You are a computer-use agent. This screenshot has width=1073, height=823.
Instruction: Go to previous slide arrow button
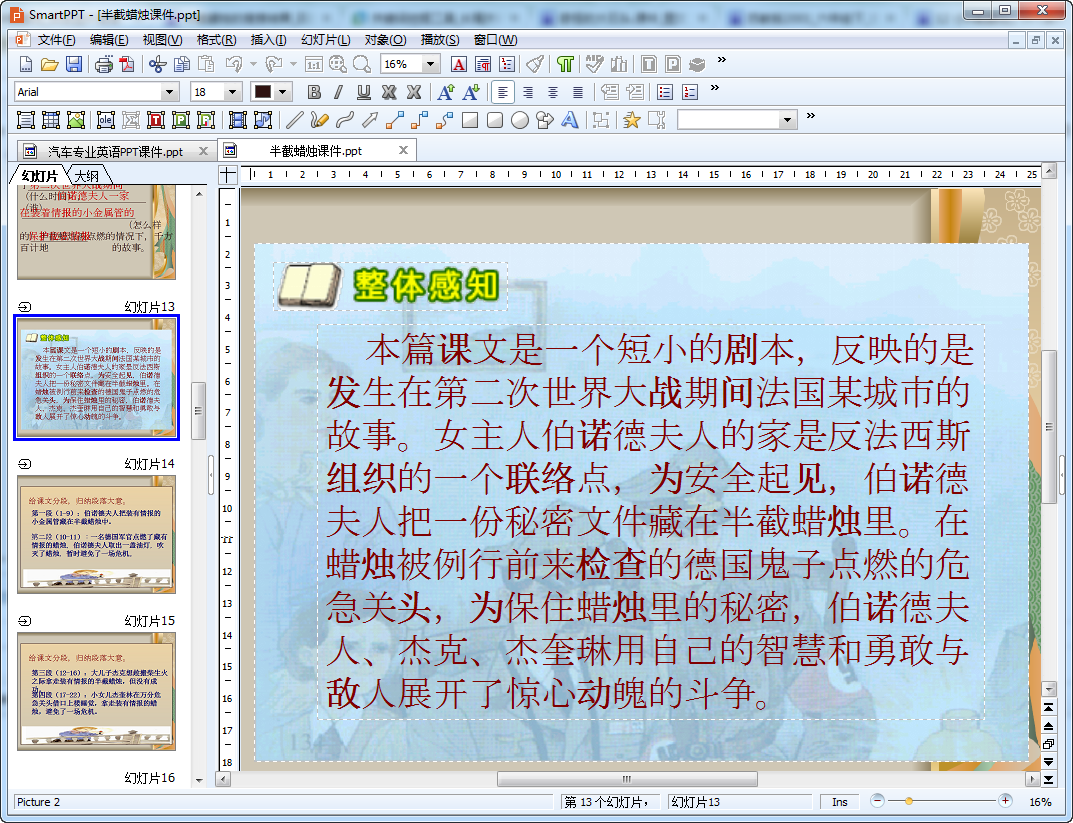[x=1048, y=725]
